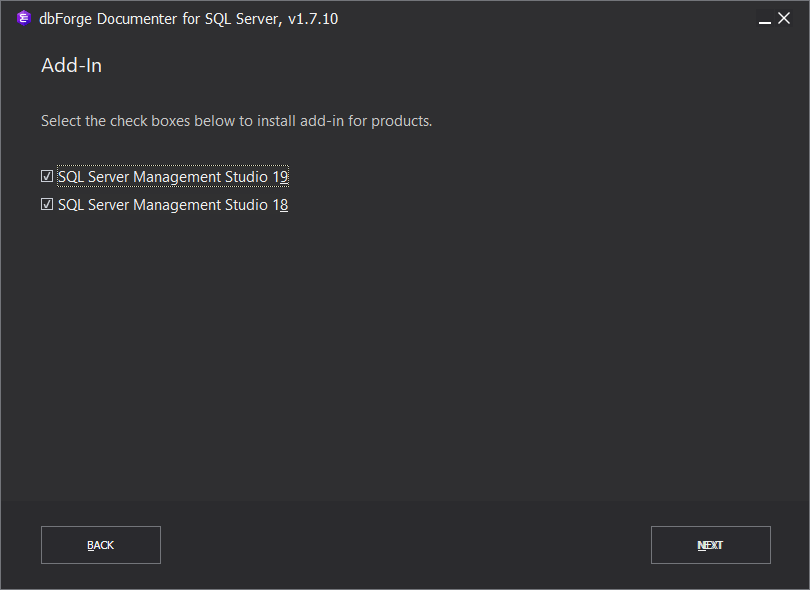Click the footer bar between BACK and NEXT
Viewport: 810px width, 590px height.
pyautogui.click(x=406, y=545)
